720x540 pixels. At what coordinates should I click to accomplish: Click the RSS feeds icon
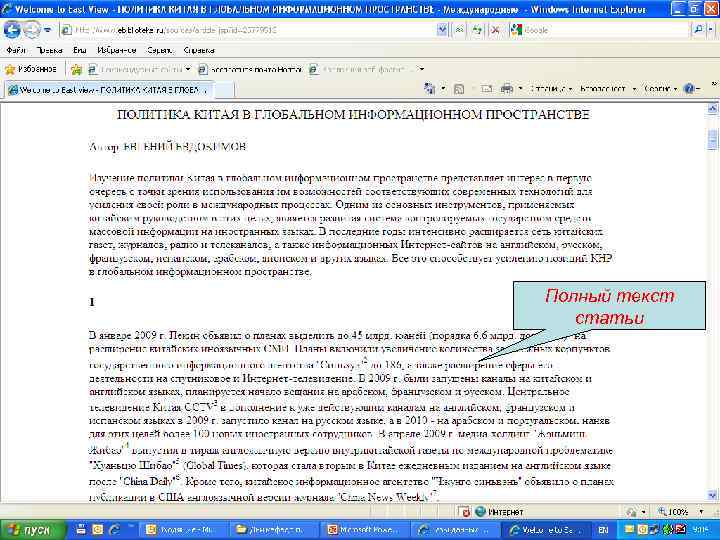click(459, 89)
